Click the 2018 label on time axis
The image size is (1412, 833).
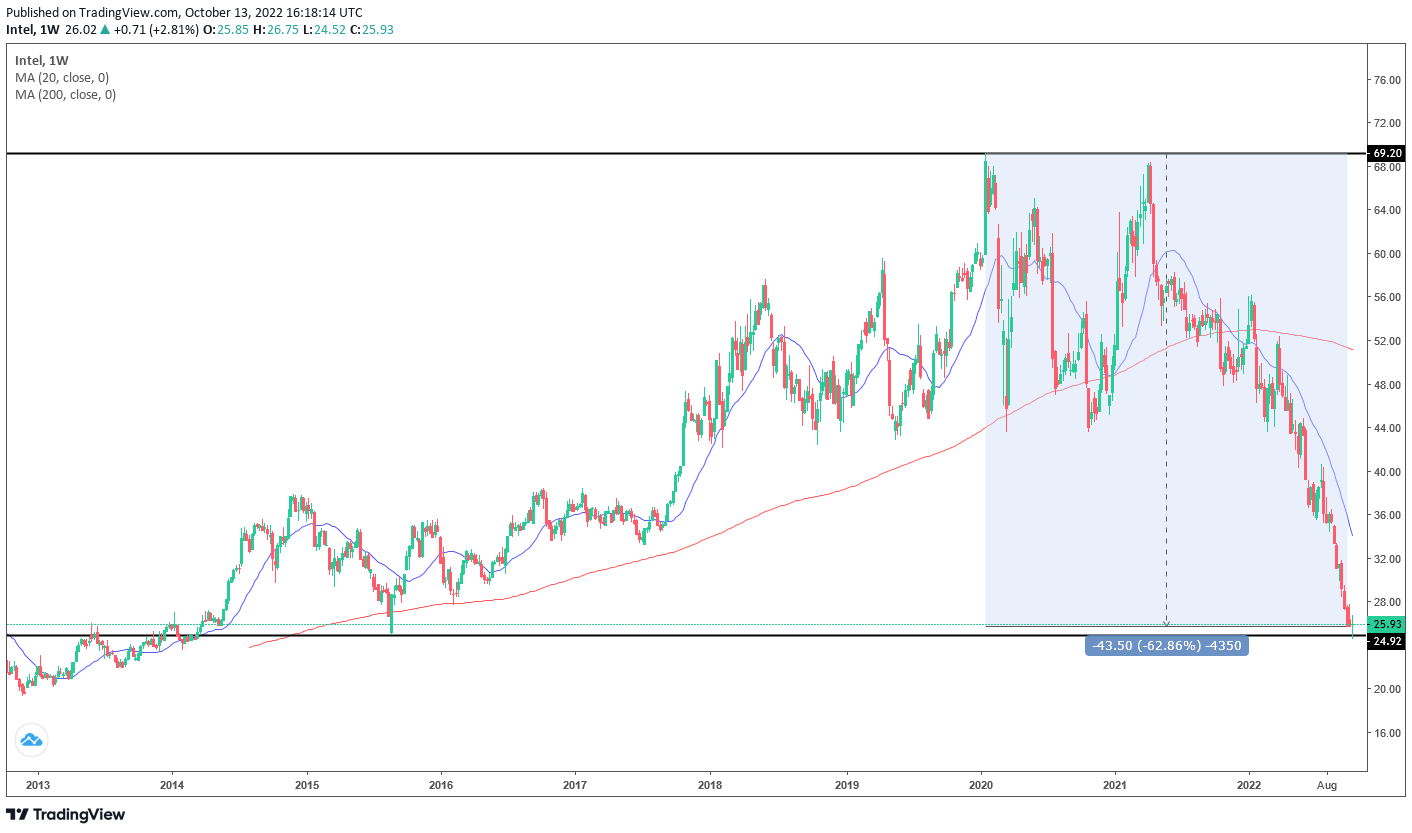(710, 786)
